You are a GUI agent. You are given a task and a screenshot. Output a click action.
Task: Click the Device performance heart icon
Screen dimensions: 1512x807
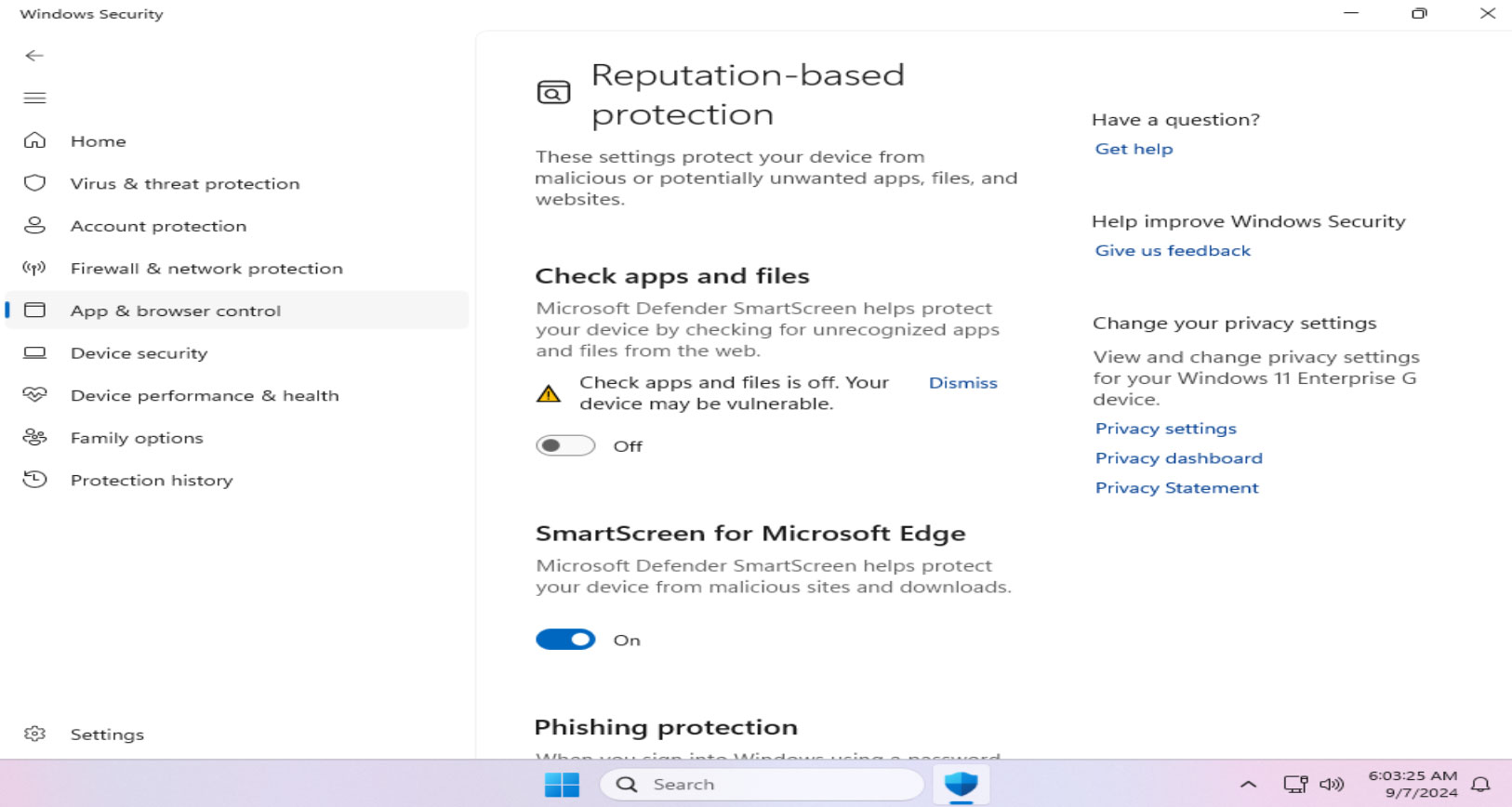34,395
